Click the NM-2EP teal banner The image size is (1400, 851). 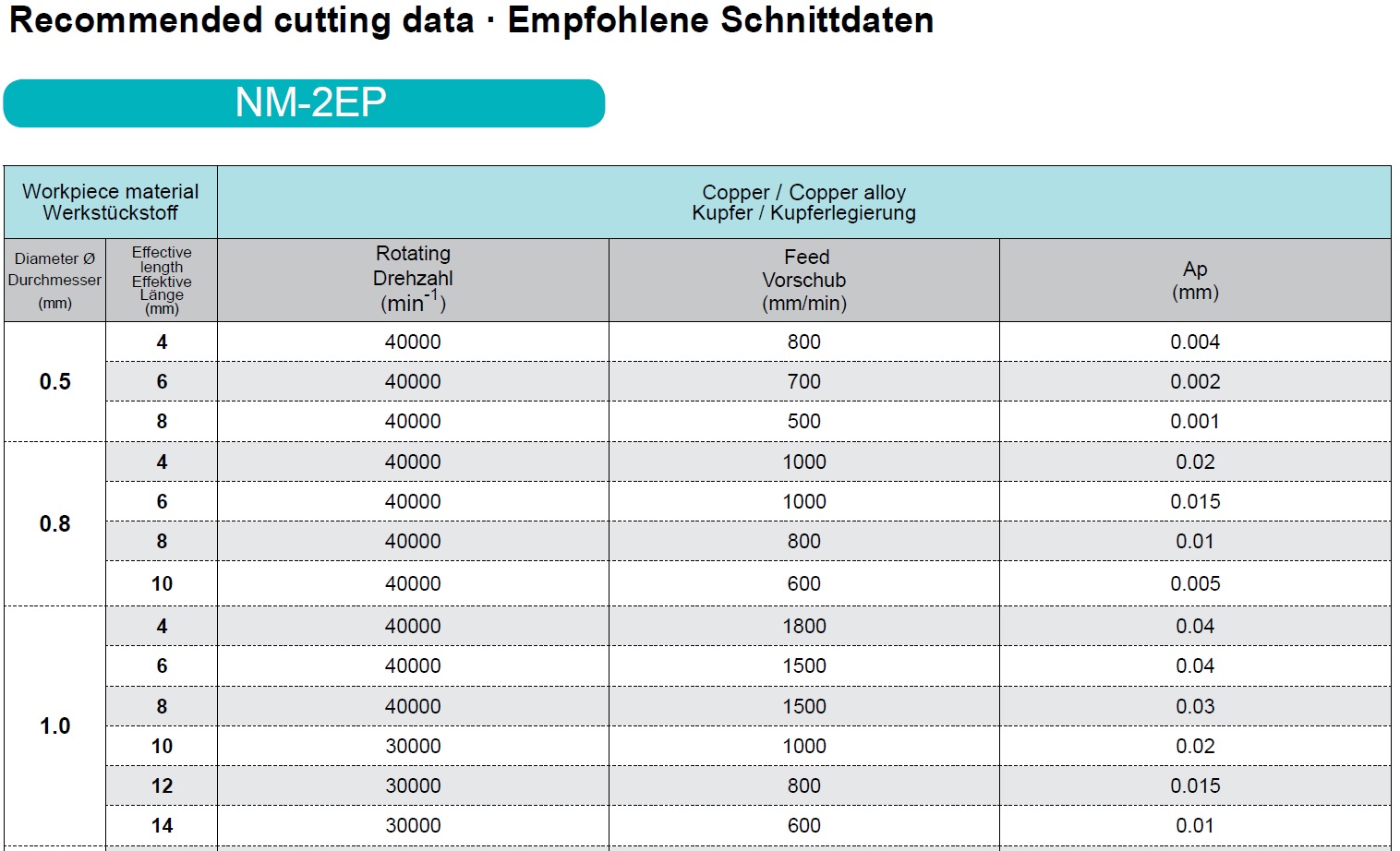[305, 102]
